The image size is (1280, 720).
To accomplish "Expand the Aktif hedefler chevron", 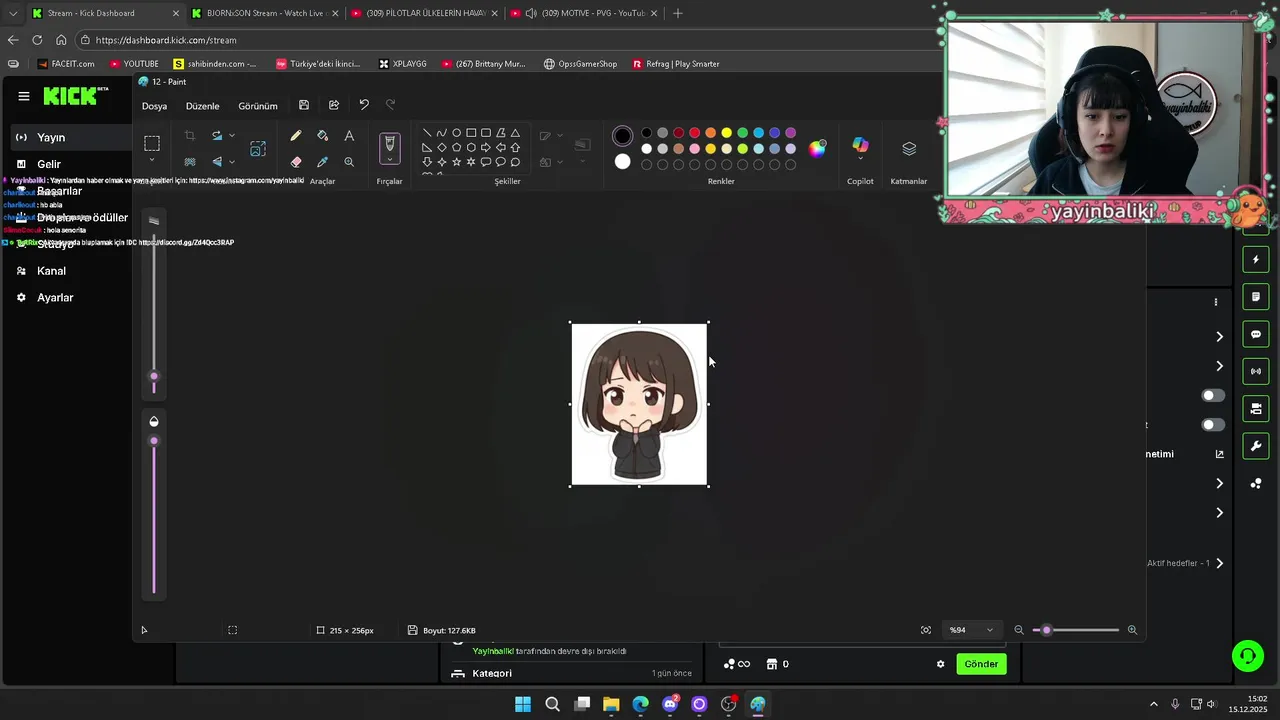I will [1219, 563].
